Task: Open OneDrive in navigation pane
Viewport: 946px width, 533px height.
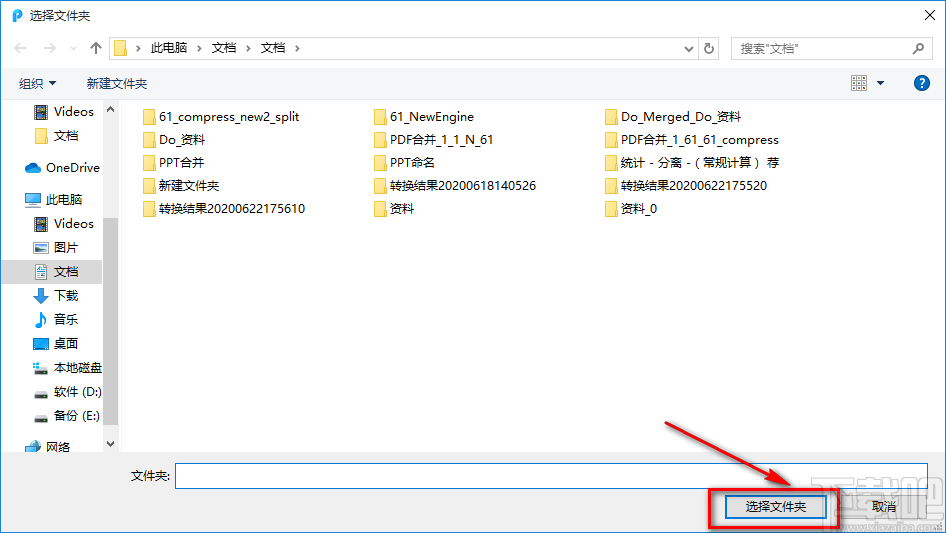Action: (x=62, y=168)
